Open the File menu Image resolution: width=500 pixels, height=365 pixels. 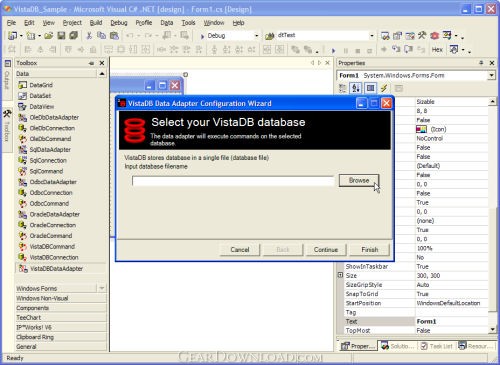[11, 23]
